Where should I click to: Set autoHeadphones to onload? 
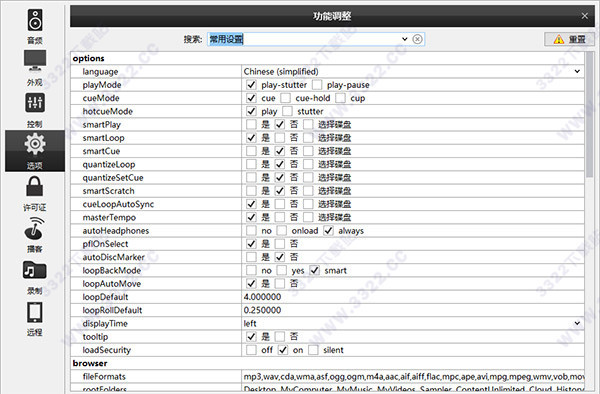click(x=282, y=231)
